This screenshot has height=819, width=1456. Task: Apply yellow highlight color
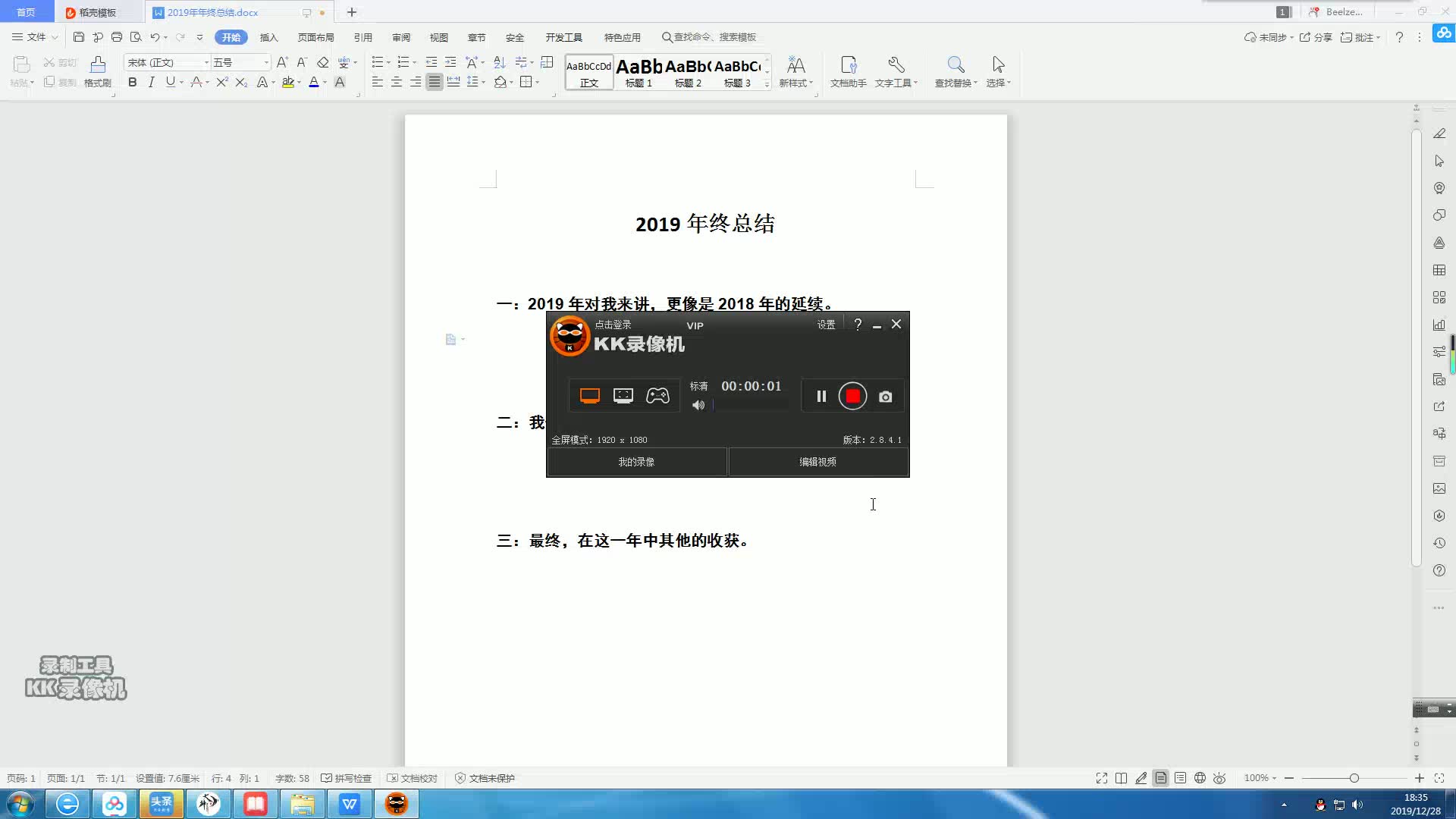tap(287, 82)
